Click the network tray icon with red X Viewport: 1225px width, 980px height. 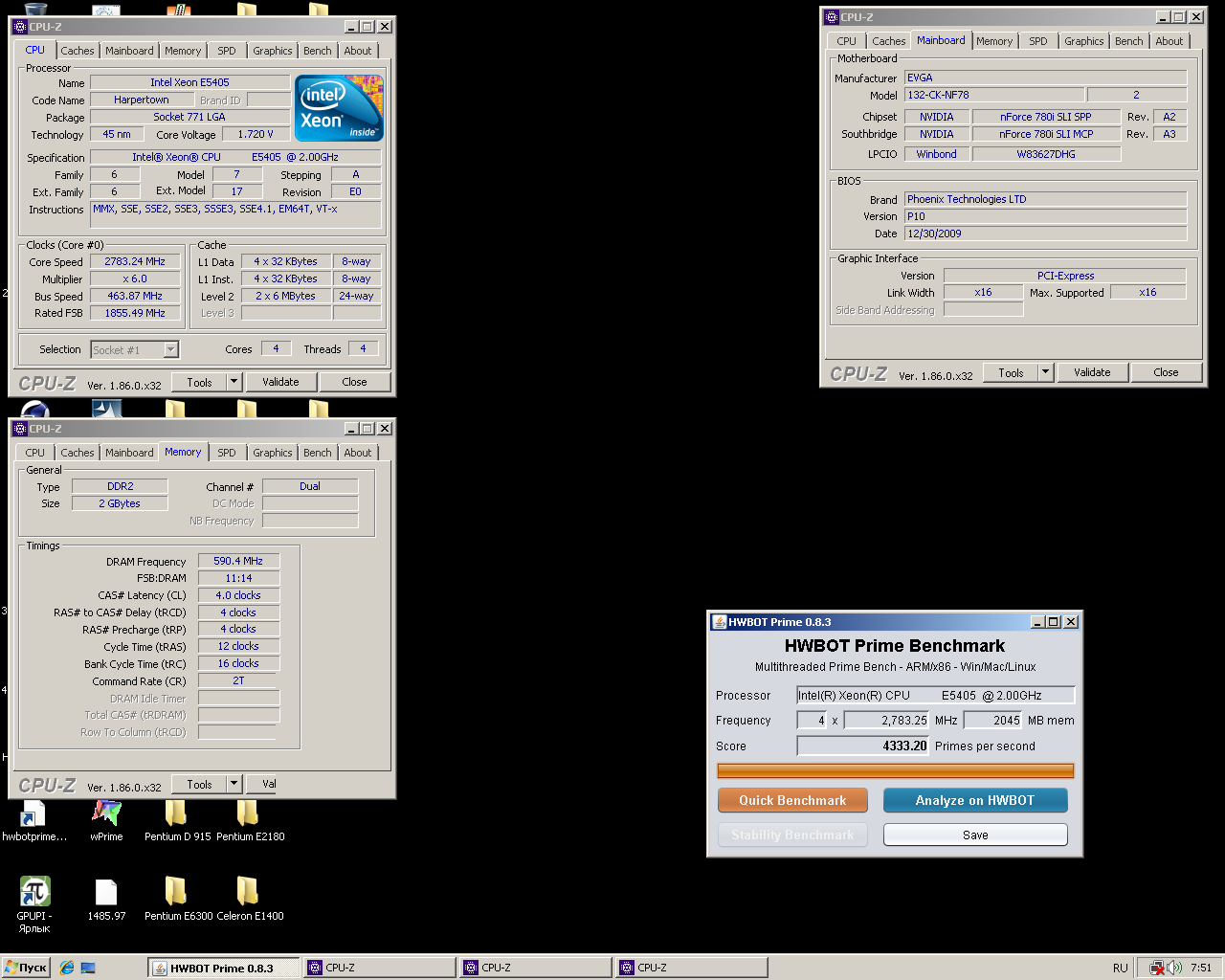pos(1157,968)
